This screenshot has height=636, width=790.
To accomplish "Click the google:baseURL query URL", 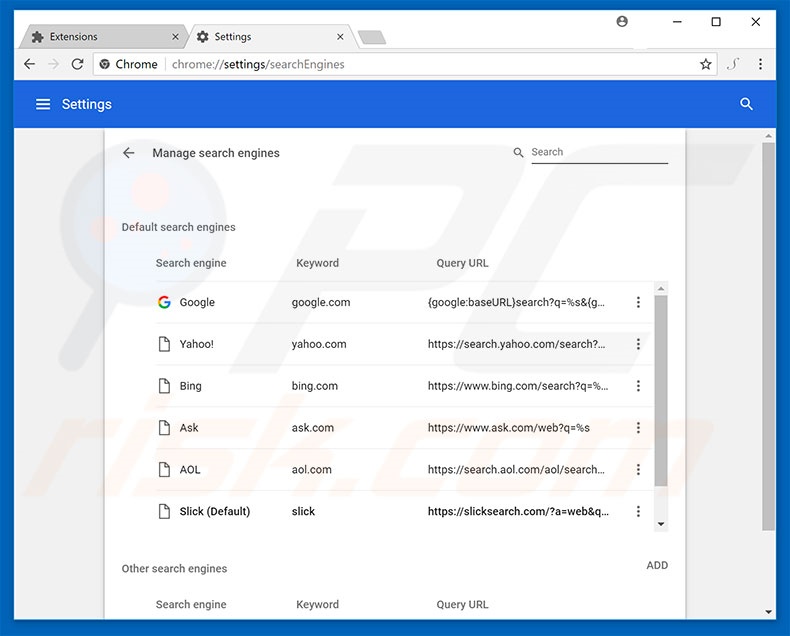I will [516, 302].
